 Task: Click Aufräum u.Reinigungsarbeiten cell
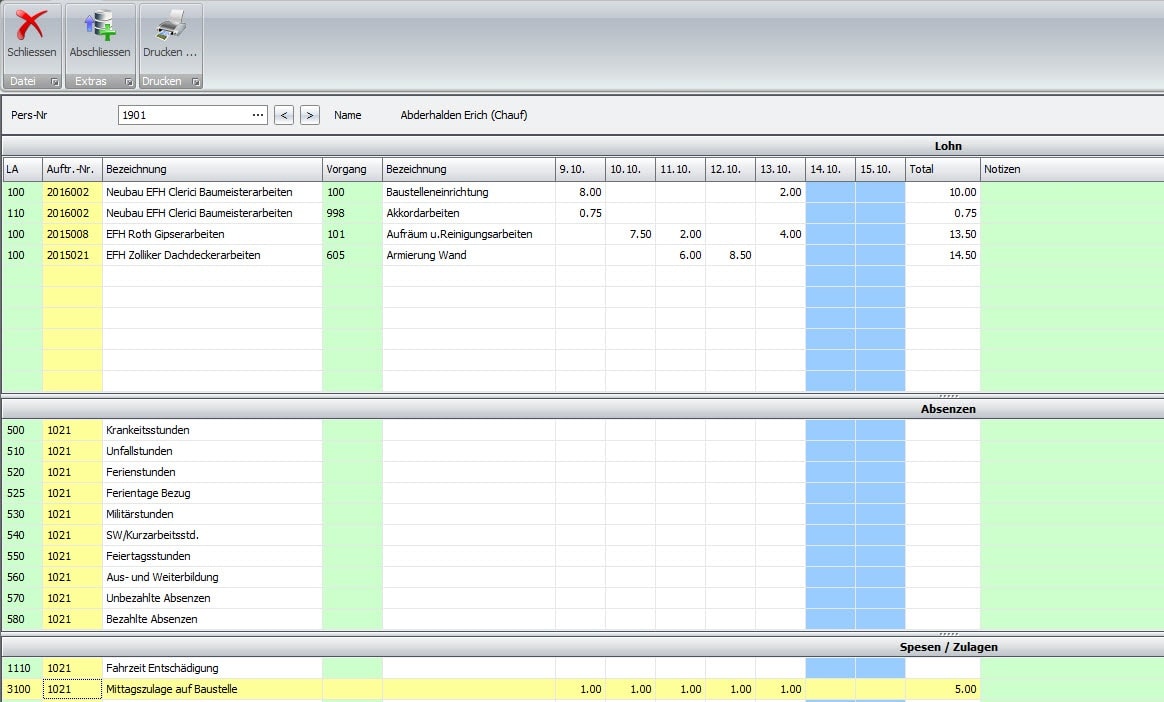click(x=468, y=234)
